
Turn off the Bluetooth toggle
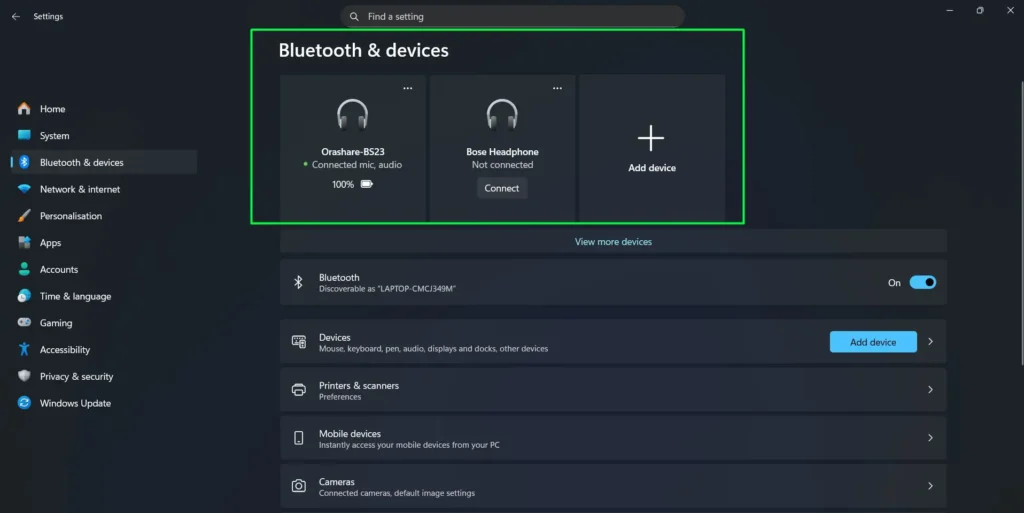tap(923, 282)
